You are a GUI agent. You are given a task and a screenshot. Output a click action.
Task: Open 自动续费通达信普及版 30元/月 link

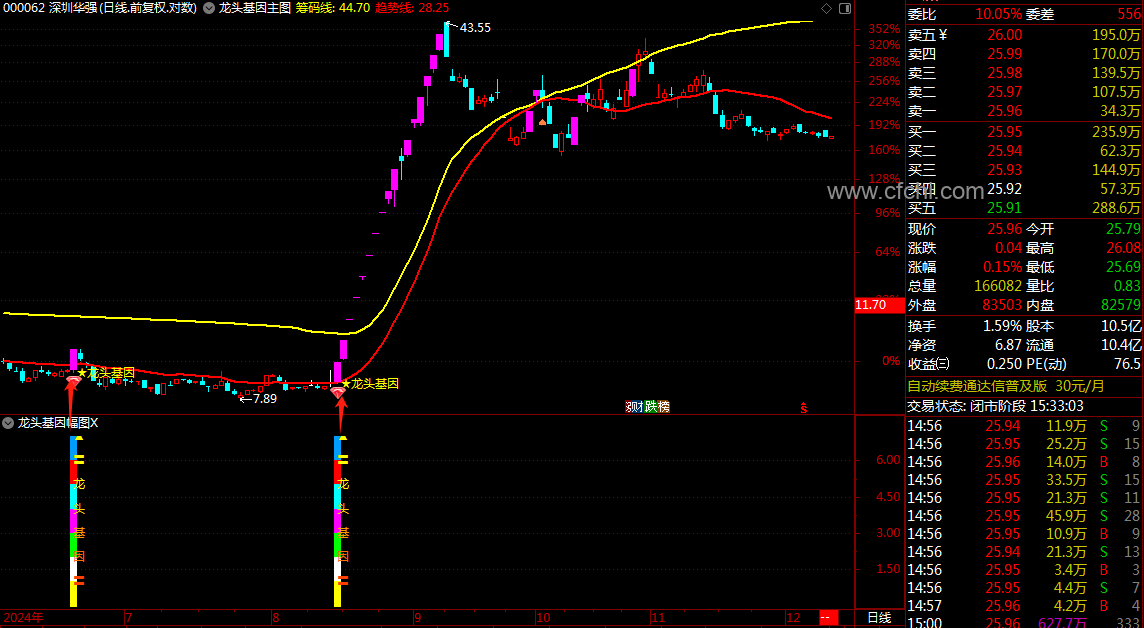pyautogui.click(x=1006, y=386)
